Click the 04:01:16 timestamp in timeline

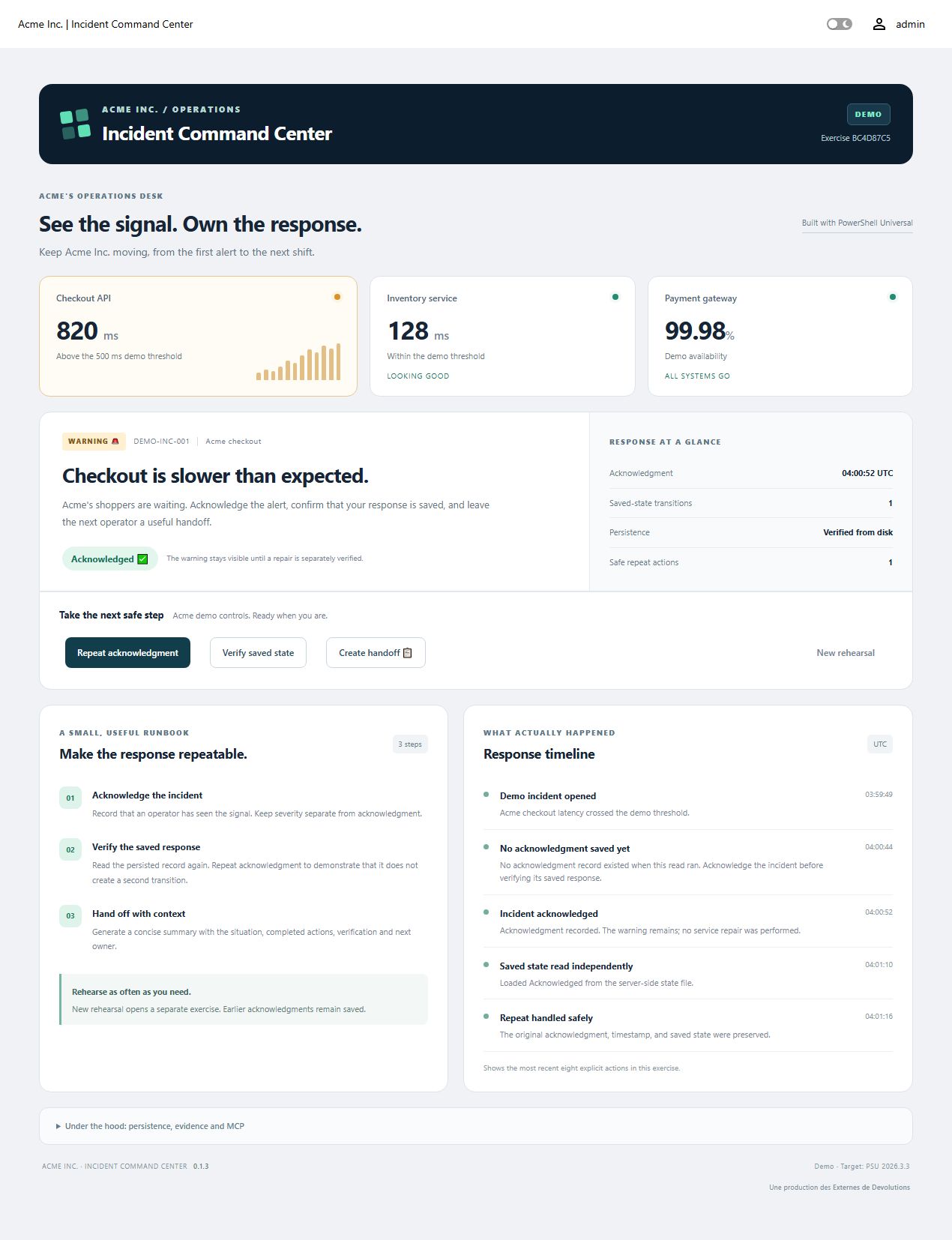879,1017
